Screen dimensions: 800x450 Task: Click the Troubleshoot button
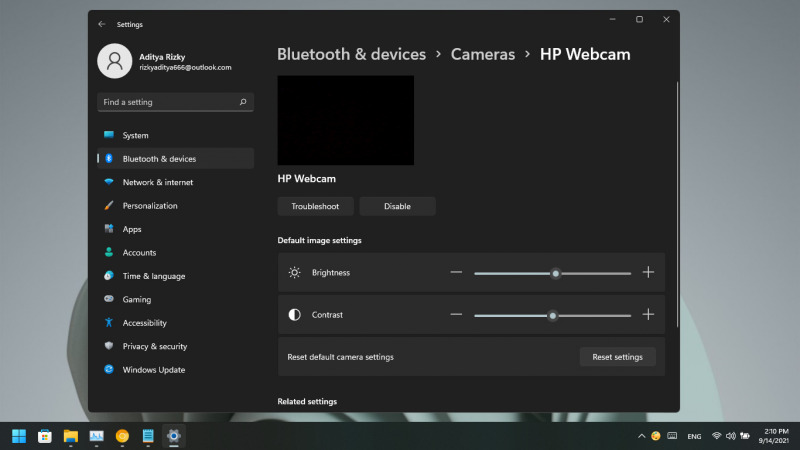click(x=315, y=206)
